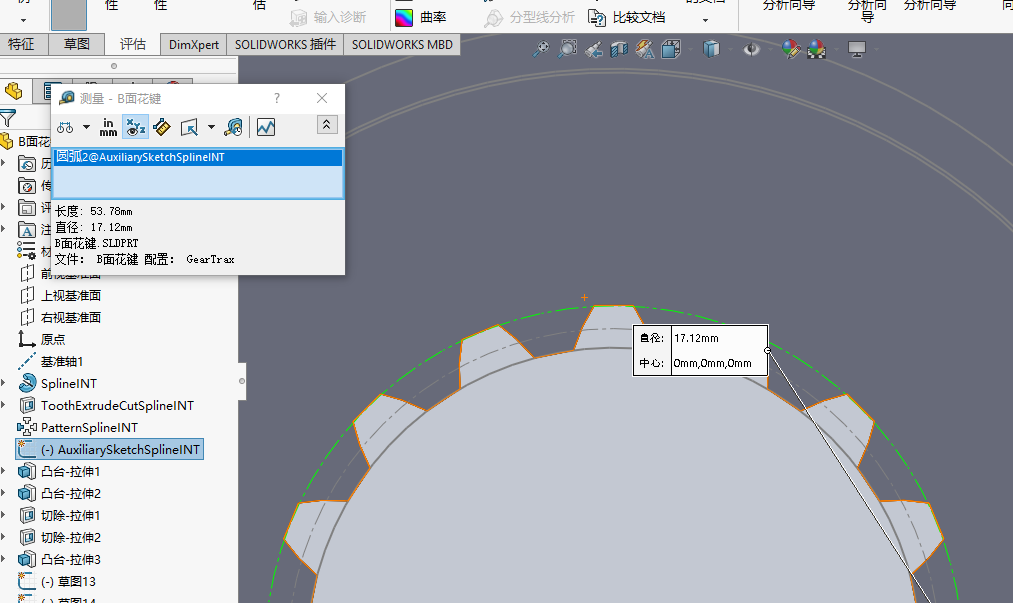The image size is (1013, 603).
Task: Click the 中心 0mm,0mm,0mm callout value
Action: click(713, 363)
